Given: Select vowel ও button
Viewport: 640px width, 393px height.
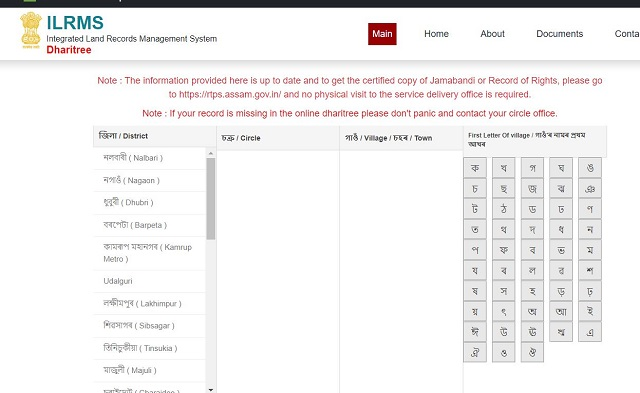Looking at the screenshot, I should tap(504, 352).
